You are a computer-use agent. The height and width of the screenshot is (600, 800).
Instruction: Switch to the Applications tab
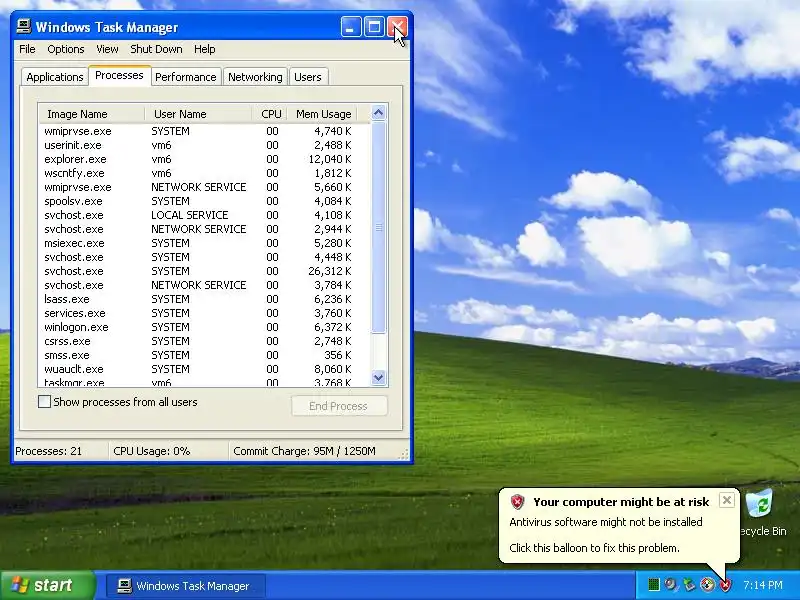[55, 77]
